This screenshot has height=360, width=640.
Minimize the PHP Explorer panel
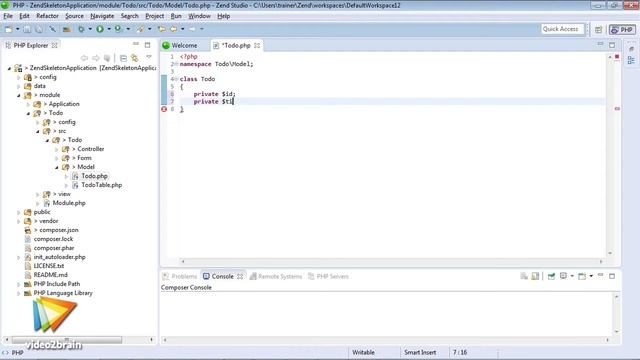[136, 44]
